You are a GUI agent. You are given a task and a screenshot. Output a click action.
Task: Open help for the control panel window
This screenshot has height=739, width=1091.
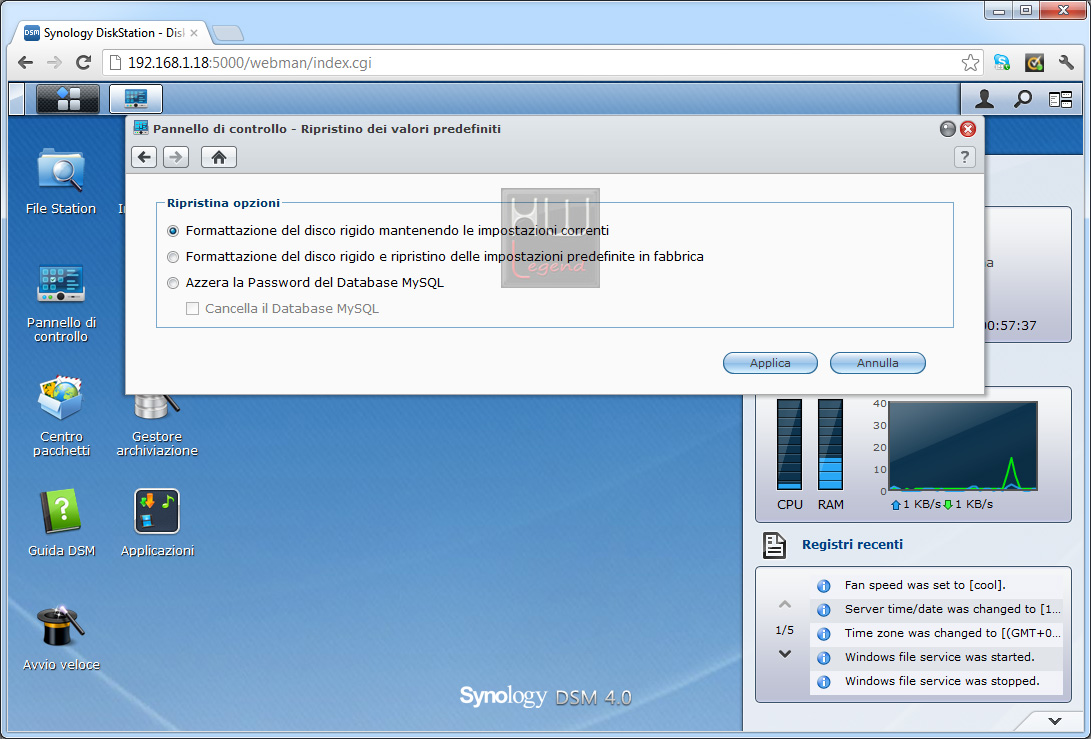point(964,157)
